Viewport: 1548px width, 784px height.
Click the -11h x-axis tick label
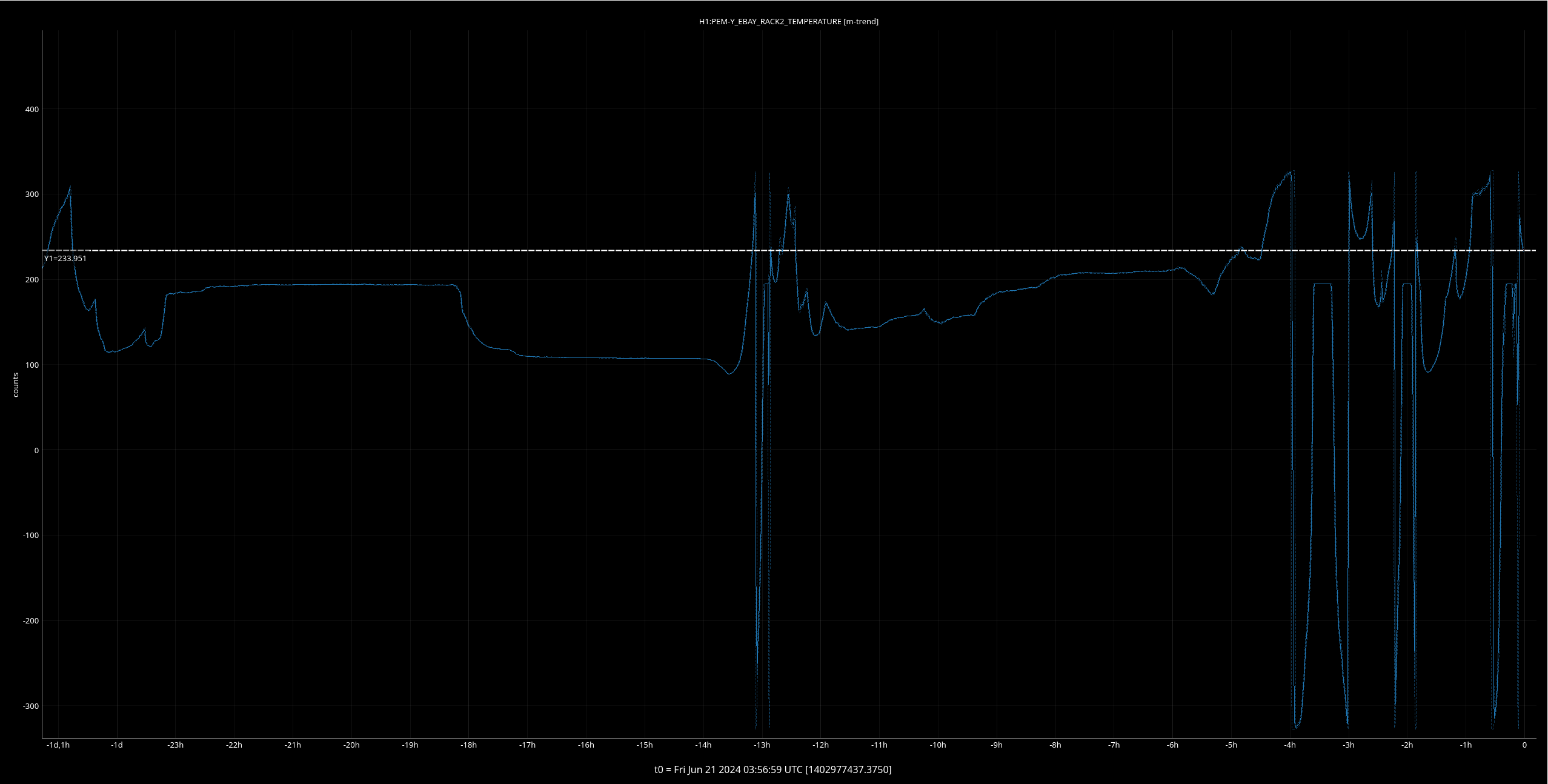pos(880,745)
